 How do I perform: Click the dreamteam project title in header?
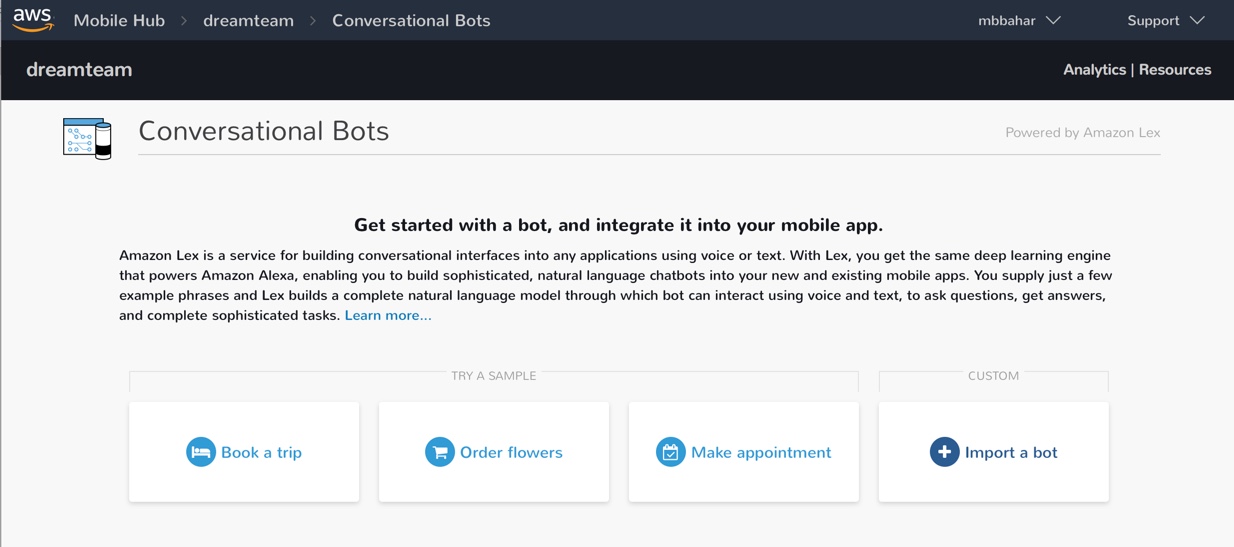(x=79, y=70)
